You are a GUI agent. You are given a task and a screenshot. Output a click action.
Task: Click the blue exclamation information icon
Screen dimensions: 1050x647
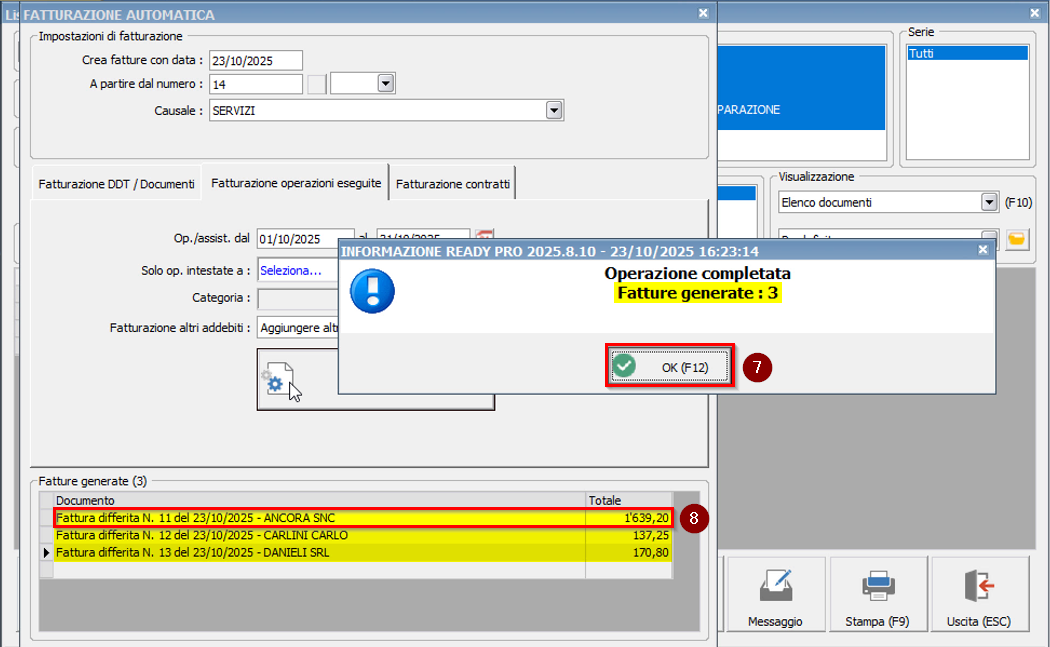pos(372,292)
